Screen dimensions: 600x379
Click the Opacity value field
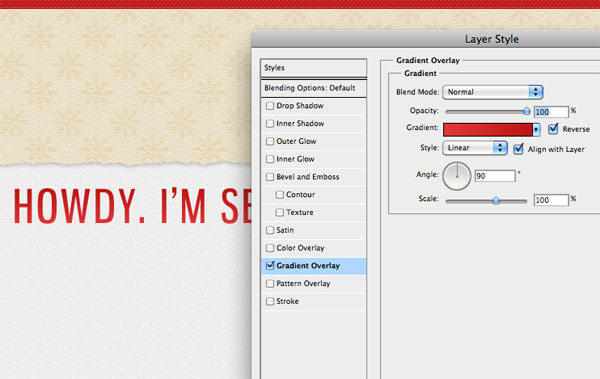point(551,112)
